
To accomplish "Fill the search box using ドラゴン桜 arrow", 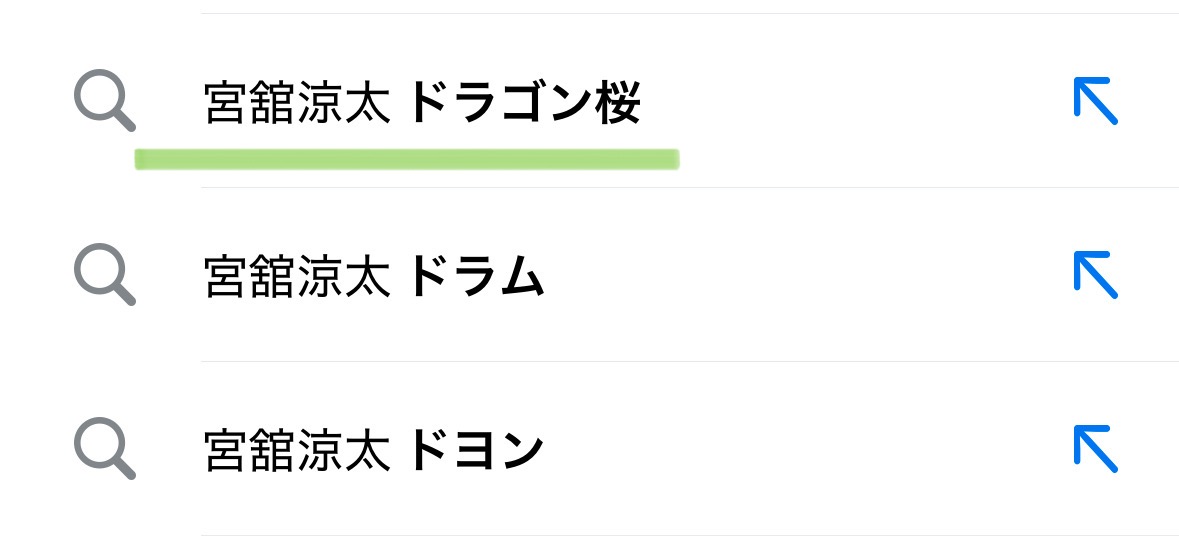I will [1096, 101].
